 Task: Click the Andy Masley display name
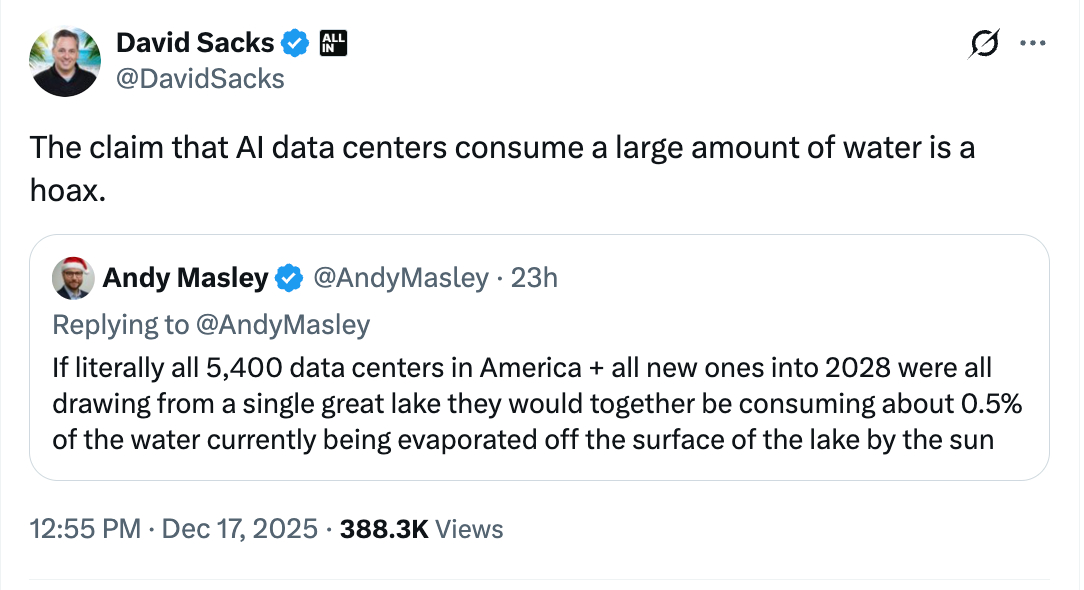click(x=185, y=278)
